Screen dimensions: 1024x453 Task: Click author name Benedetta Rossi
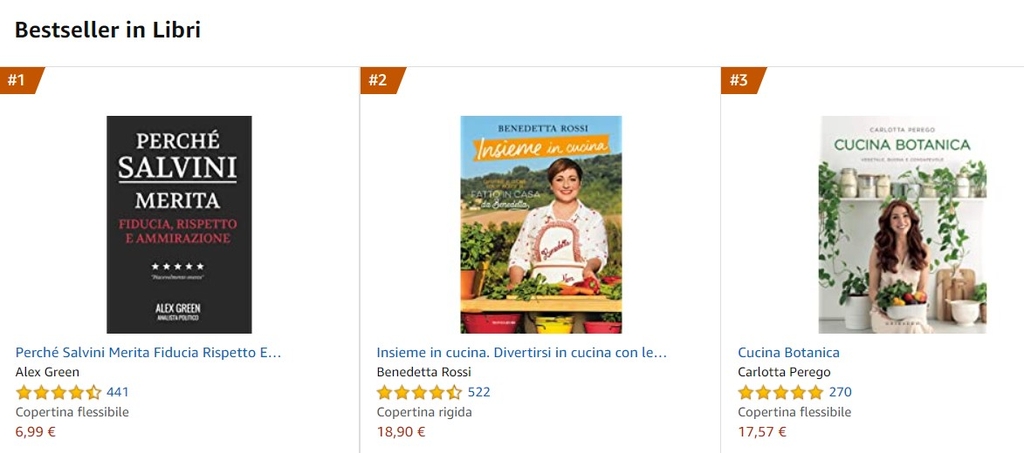[x=424, y=372]
